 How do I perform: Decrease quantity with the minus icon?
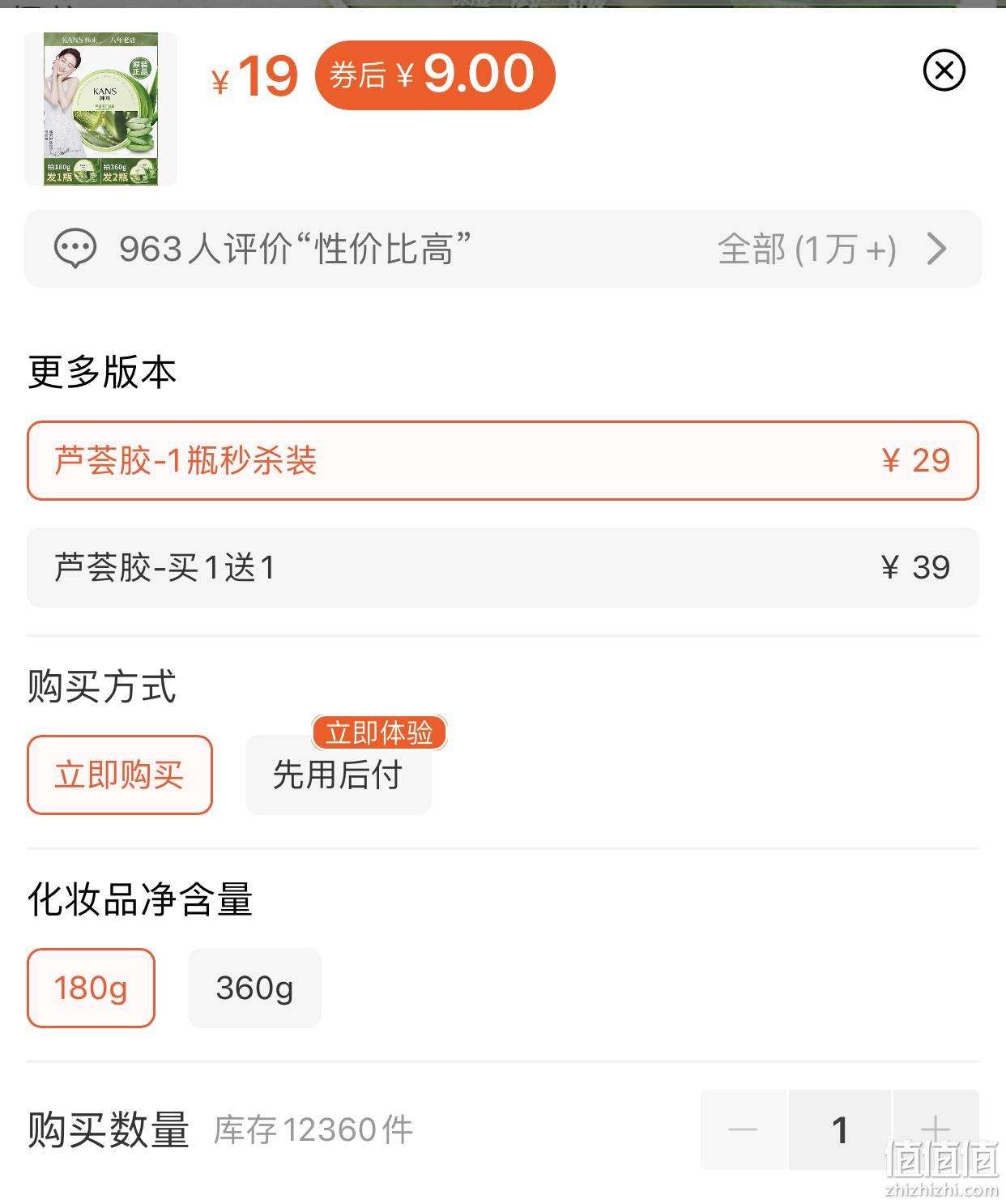(x=743, y=1129)
